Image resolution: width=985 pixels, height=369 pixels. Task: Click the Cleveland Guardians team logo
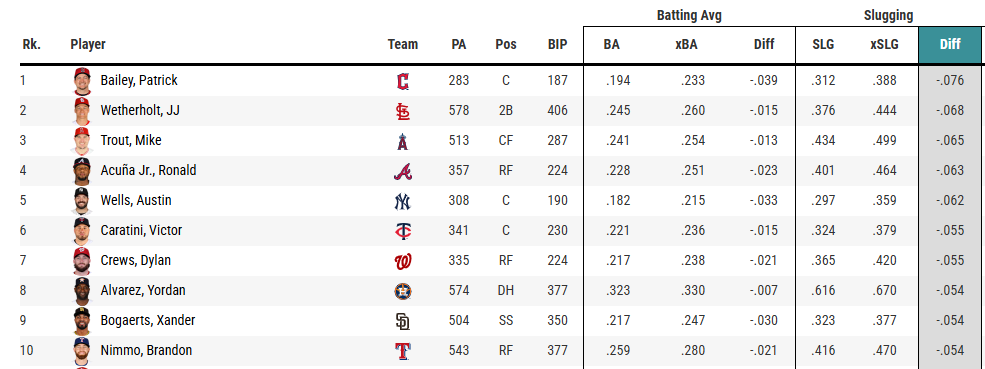click(403, 81)
